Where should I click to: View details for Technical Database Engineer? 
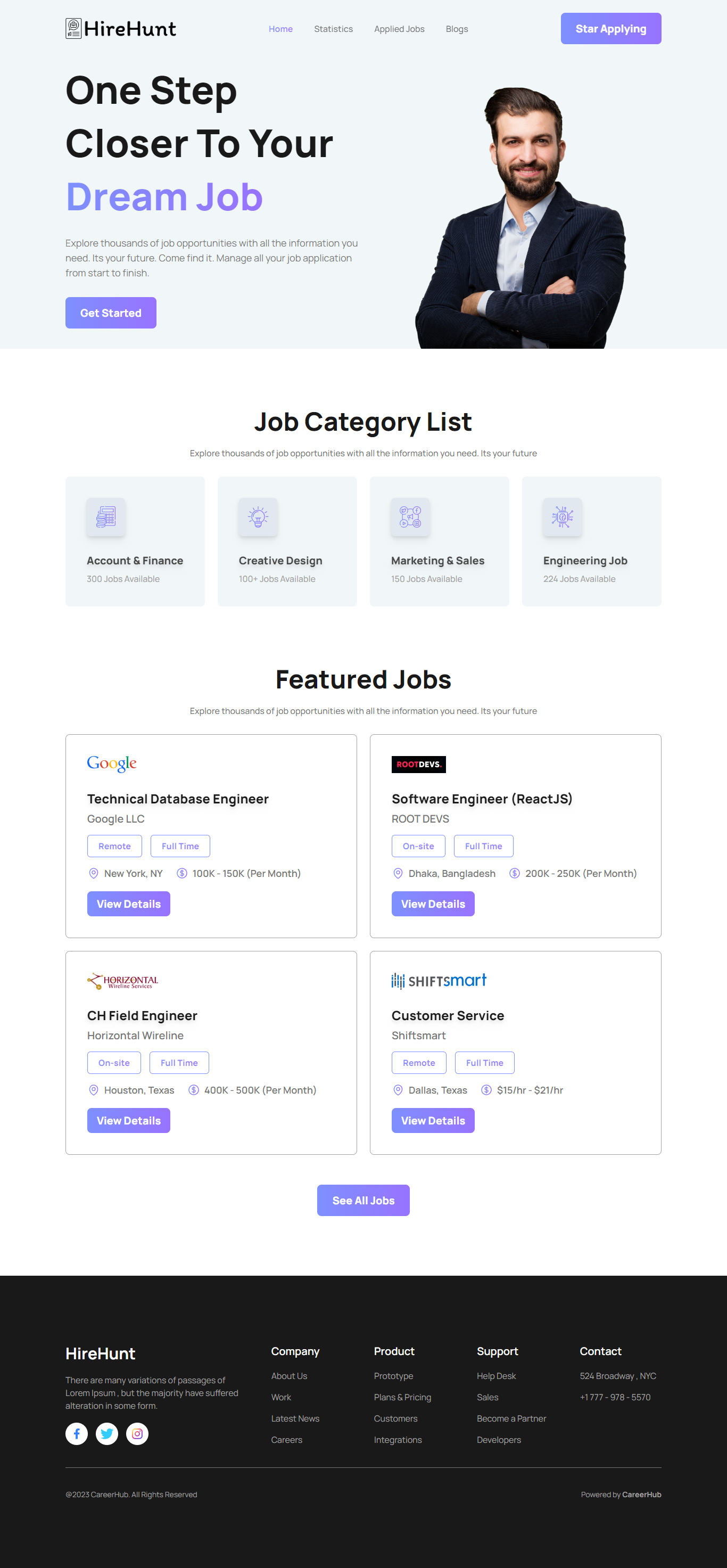[128, 904]
